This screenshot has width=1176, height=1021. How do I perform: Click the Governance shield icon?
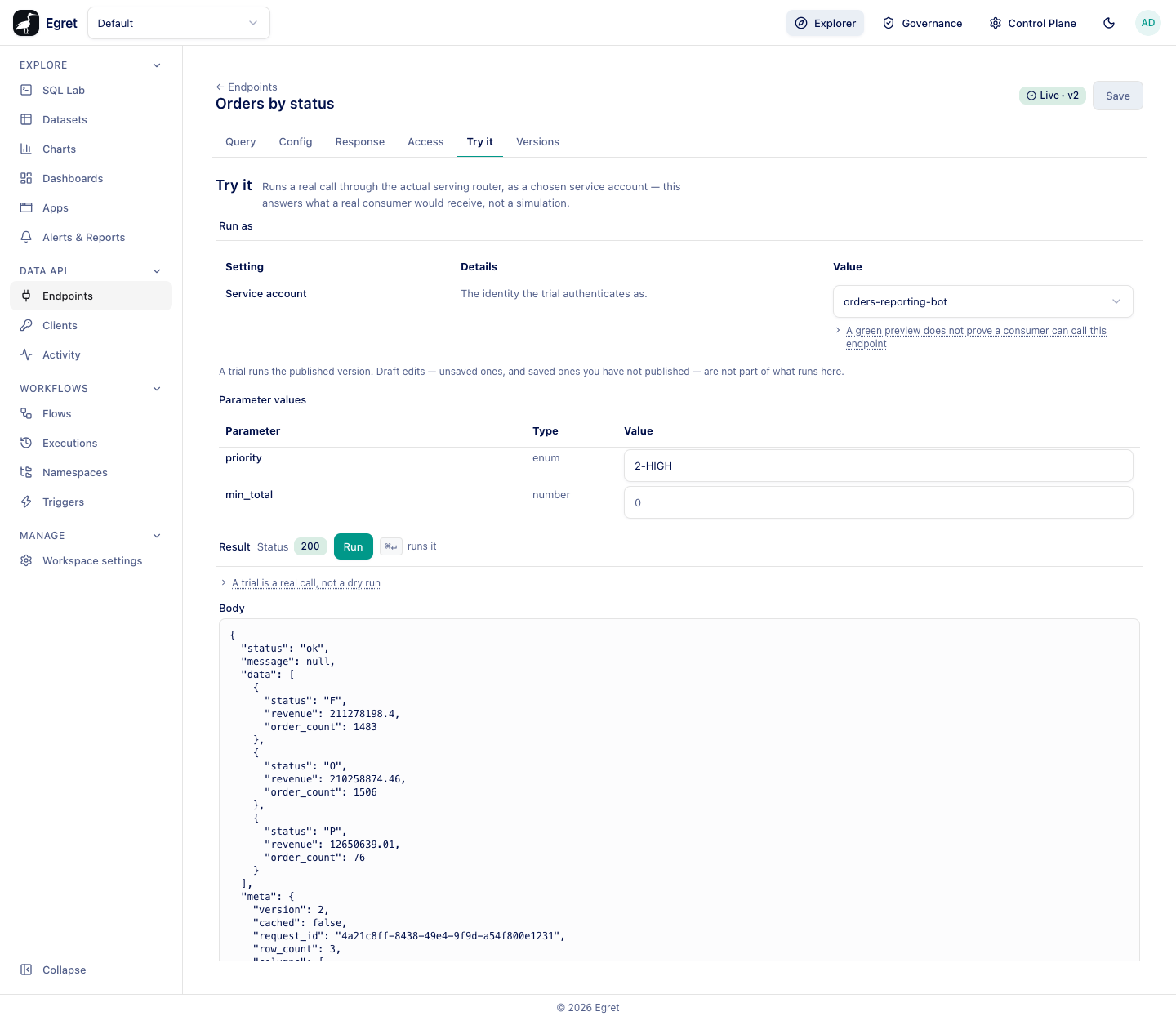(889, 23)
